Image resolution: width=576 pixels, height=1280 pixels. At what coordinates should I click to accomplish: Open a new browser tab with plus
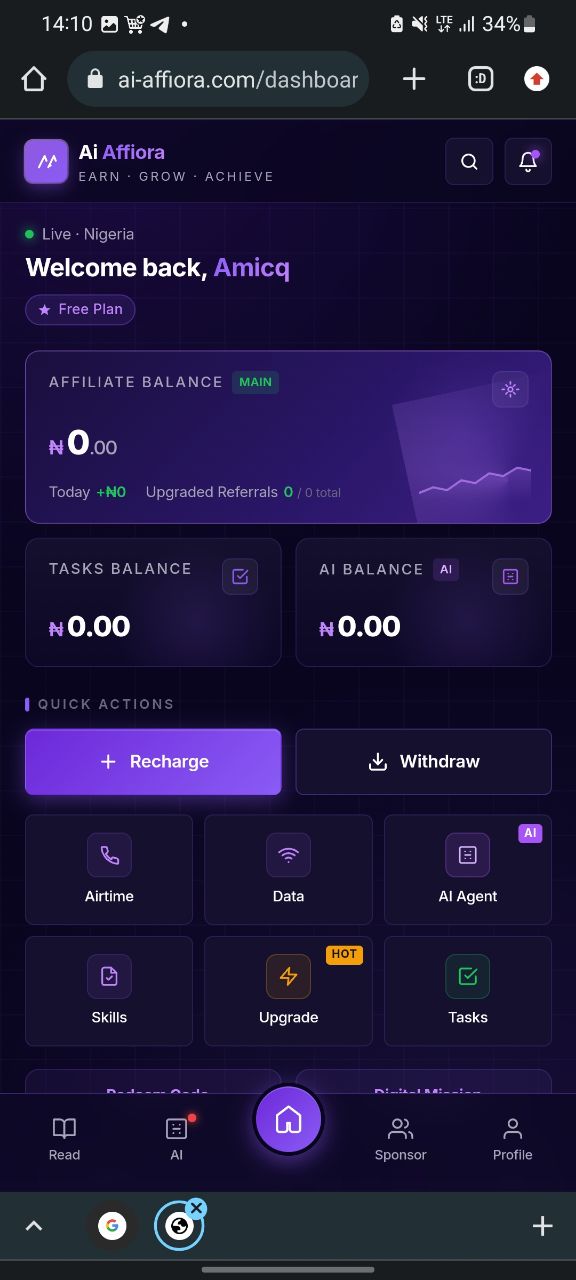[414, 79]
